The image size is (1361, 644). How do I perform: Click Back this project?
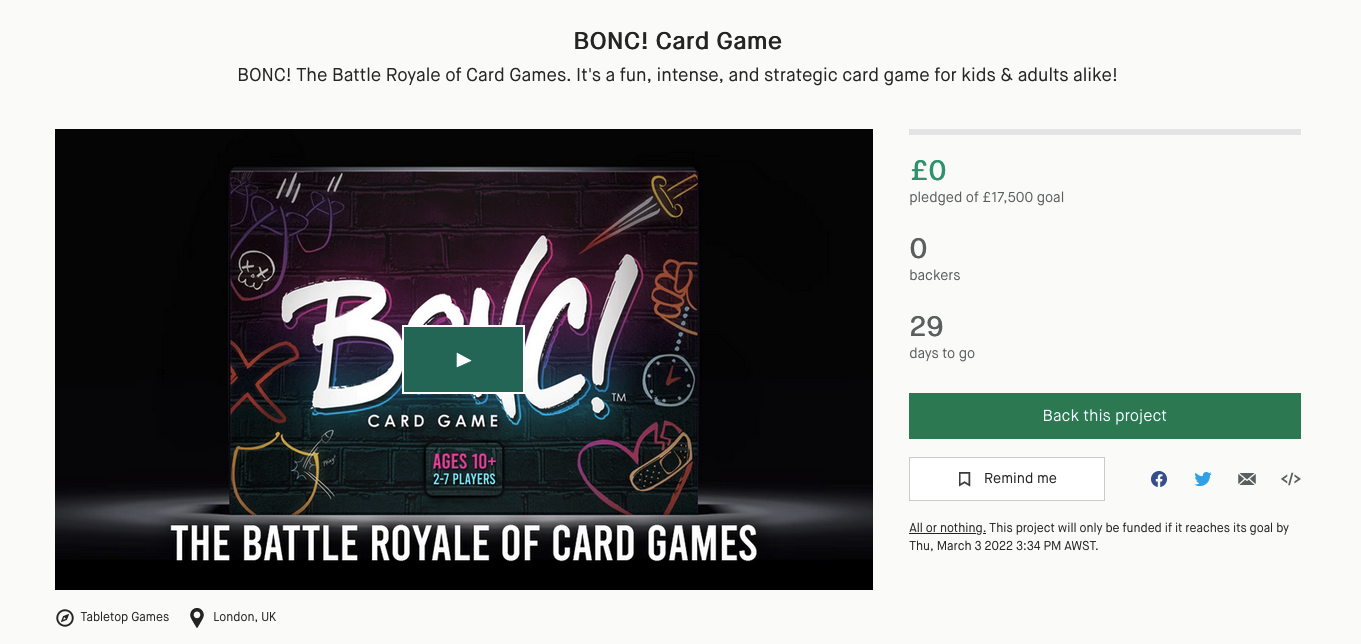tap(1104, 415)
